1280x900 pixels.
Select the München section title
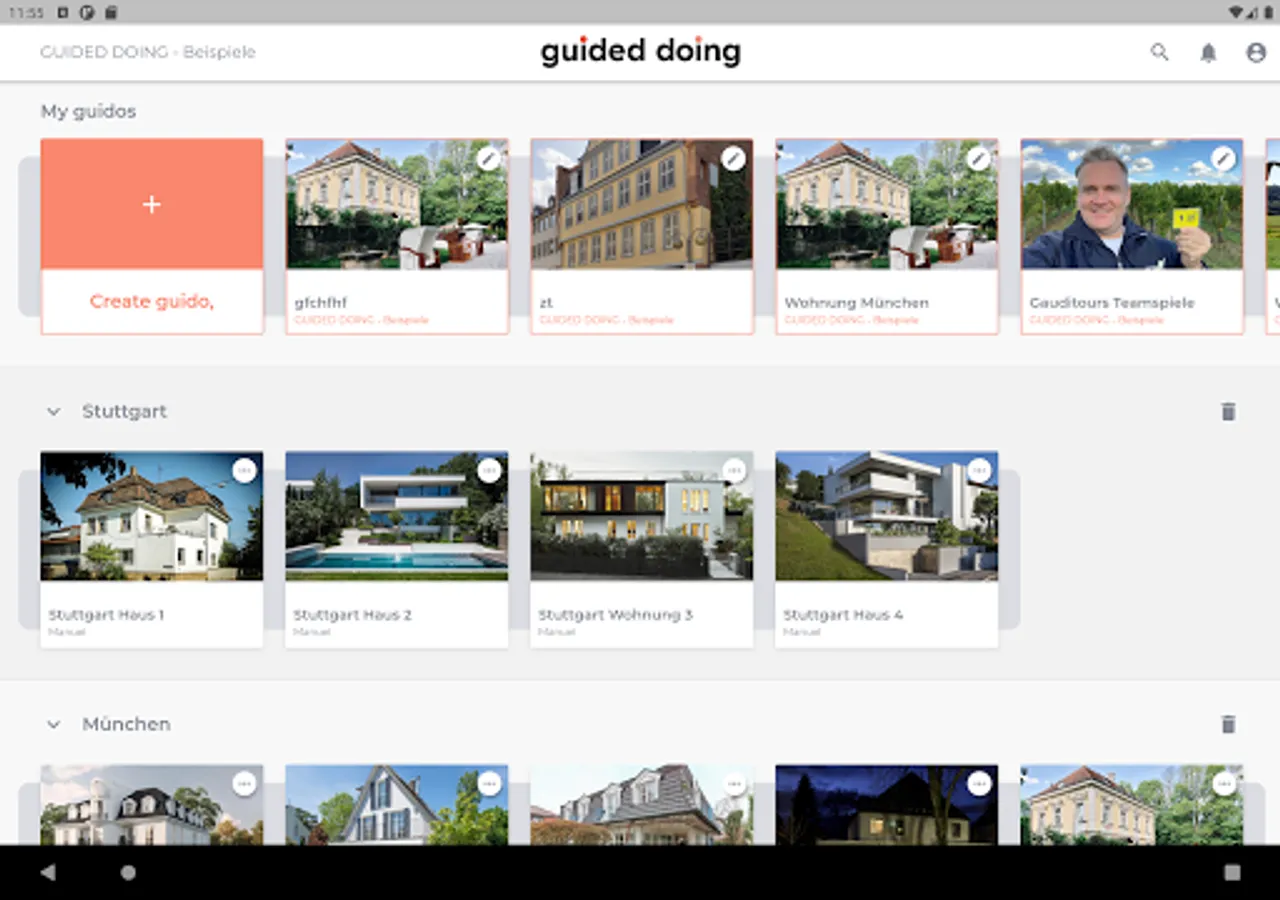(127, 724)
